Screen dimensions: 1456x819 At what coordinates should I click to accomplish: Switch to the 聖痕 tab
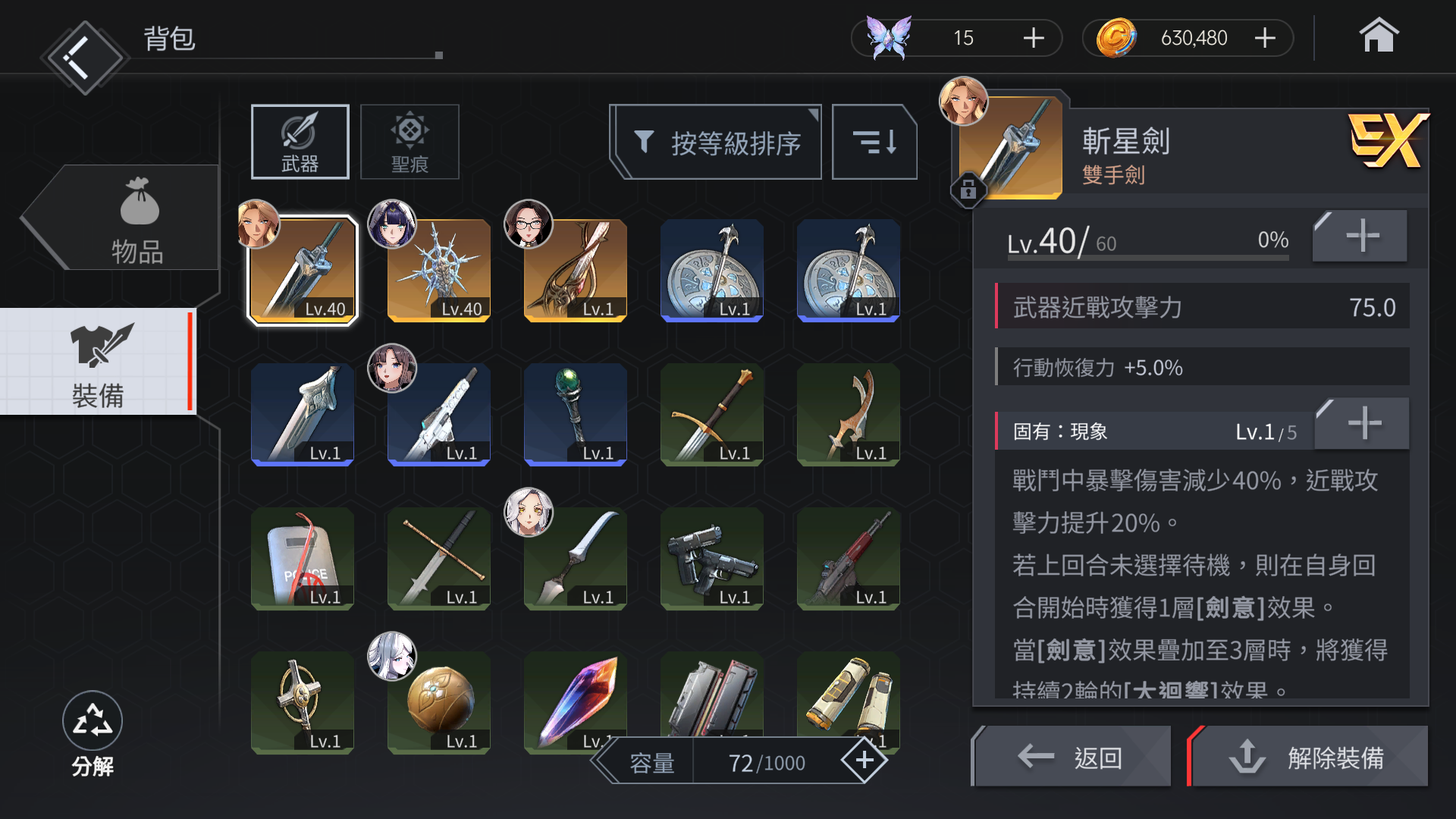(x=409, y=142)
